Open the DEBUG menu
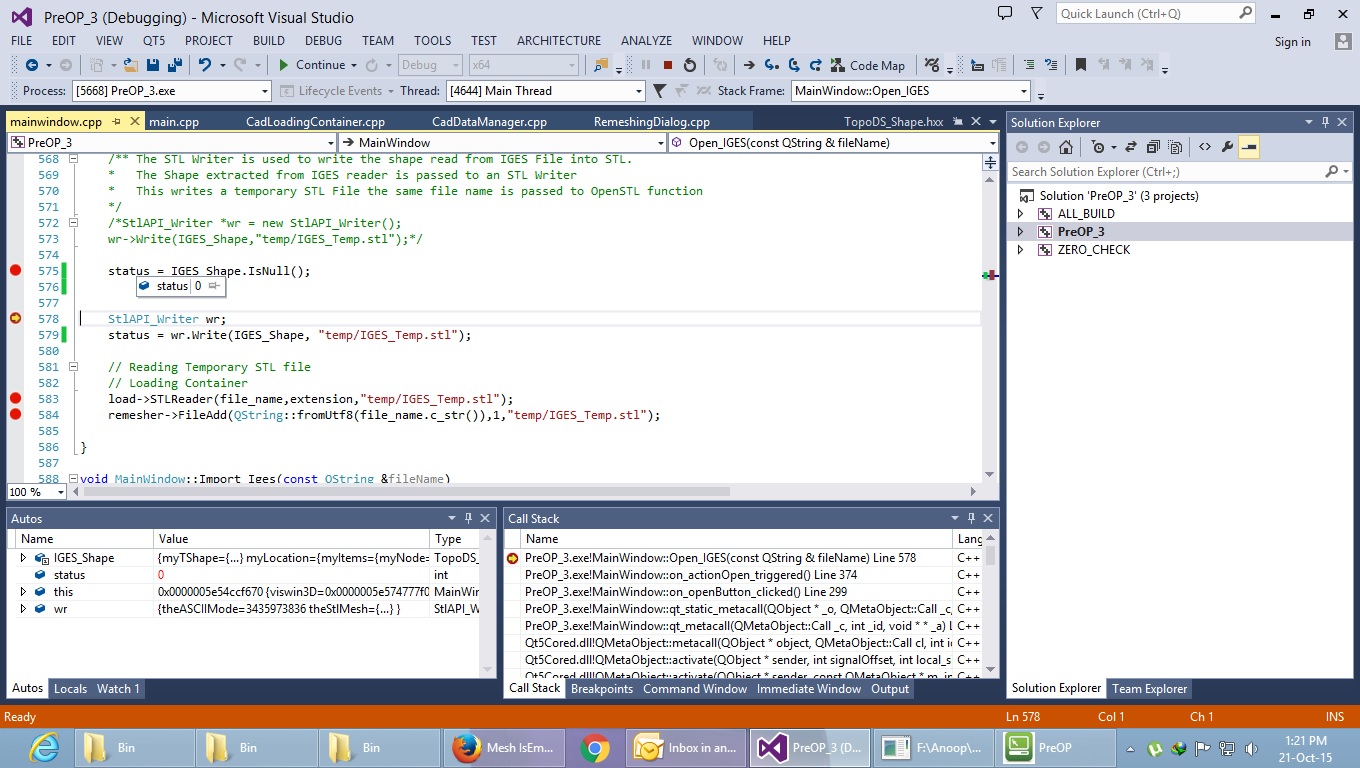This screenshot has width=1360, height=768. [323, 41]
